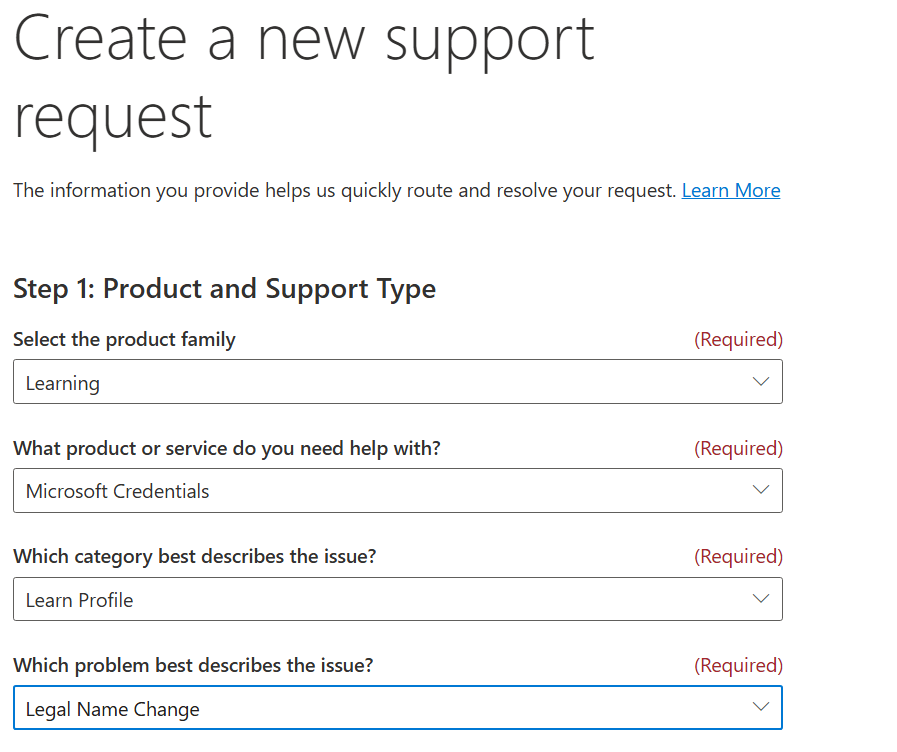This screenshot has height=752, width=897.
Task: Click the "Which problem best describes the issue?" label
Action: pyautogui.click(x=193, y=666)
